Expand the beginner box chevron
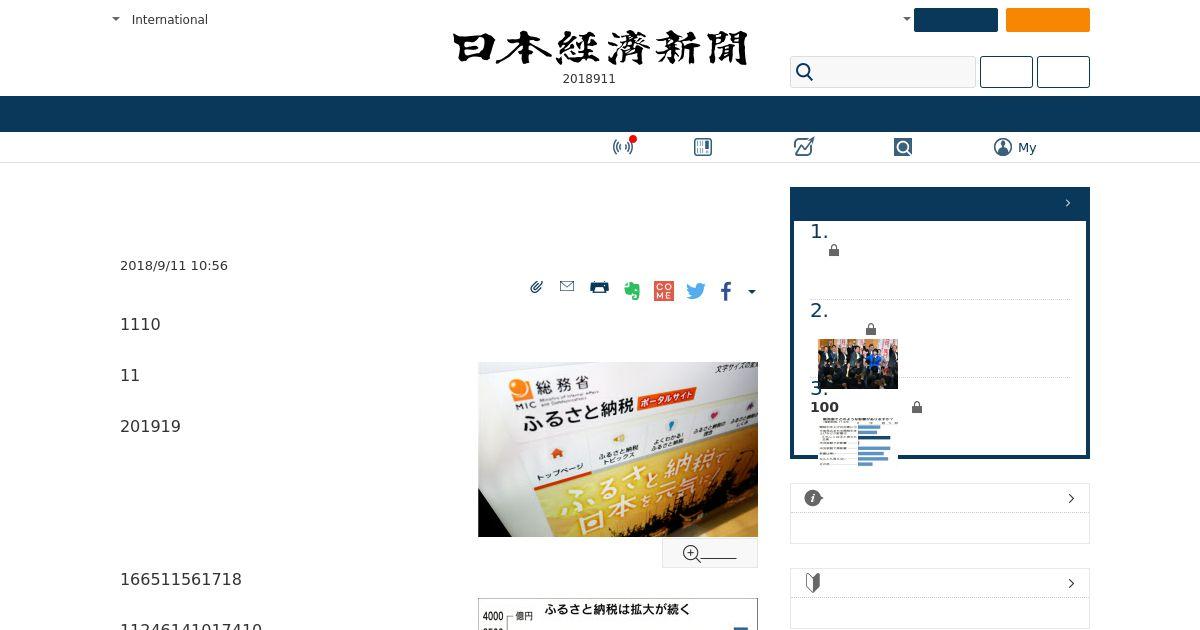This screenshot has height=630, width=1200. (x=1071, y=583)
